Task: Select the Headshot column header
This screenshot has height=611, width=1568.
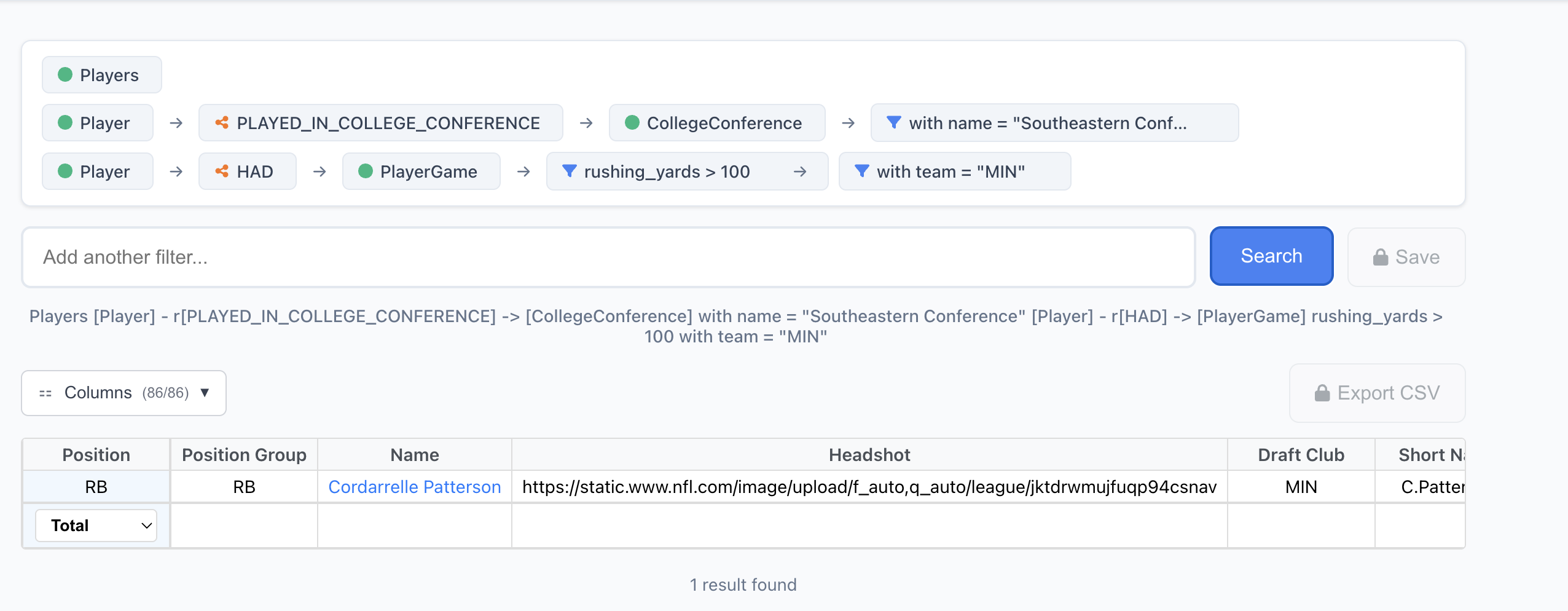Action: coord(869,455)
